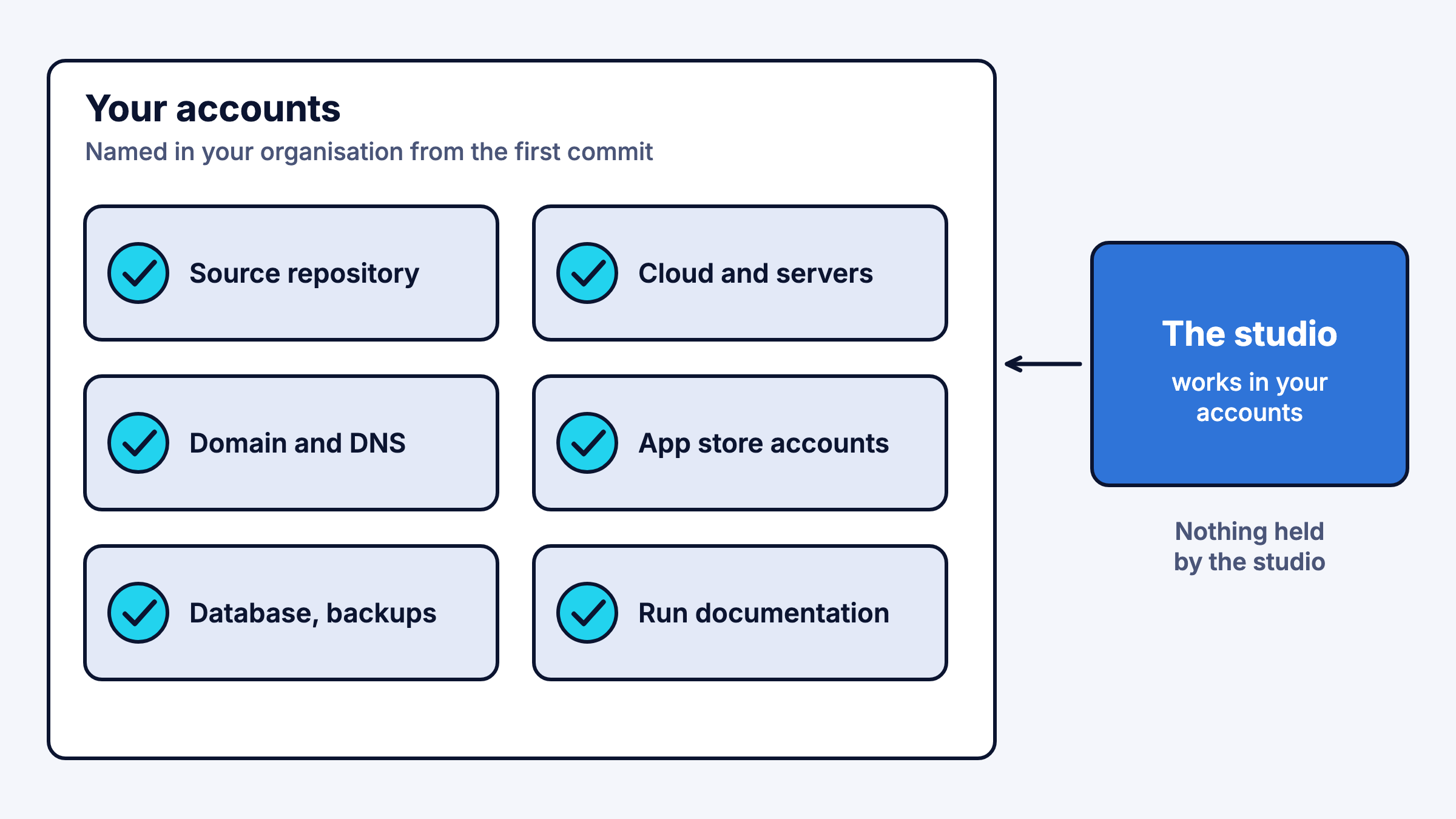The height and width of the screenshot is (819, 1456).
Task: Click the checkmark icon beside App store accounts
Action: [587, 443]
